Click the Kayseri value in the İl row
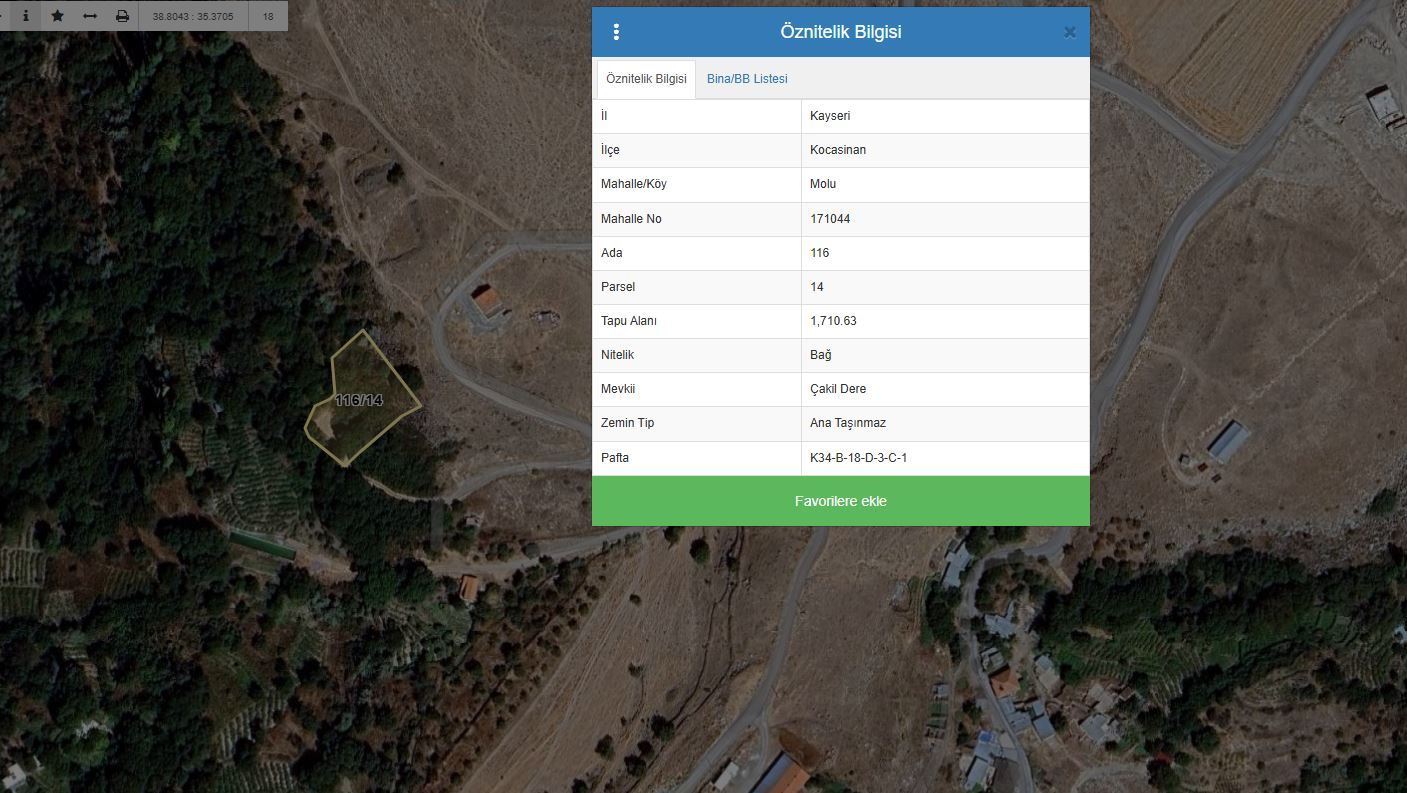The height and width of the screenshot is (793, 1407). pos(830,116)
